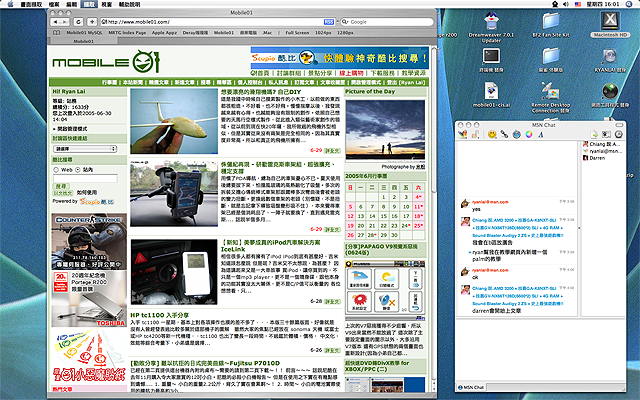This screenshot has width=640, height=400.
Task: Click the US flag input menu icon
Action: (578, 4)
